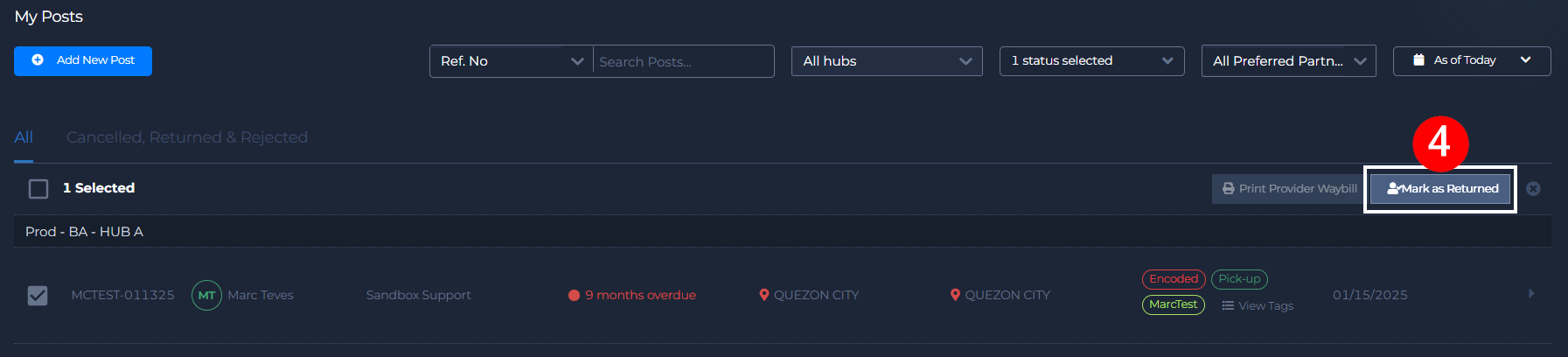Image resolution: width=1568 pixels, height=357 pixels.
Task: Click the destination location pin icon
Action: coord(955,295)
